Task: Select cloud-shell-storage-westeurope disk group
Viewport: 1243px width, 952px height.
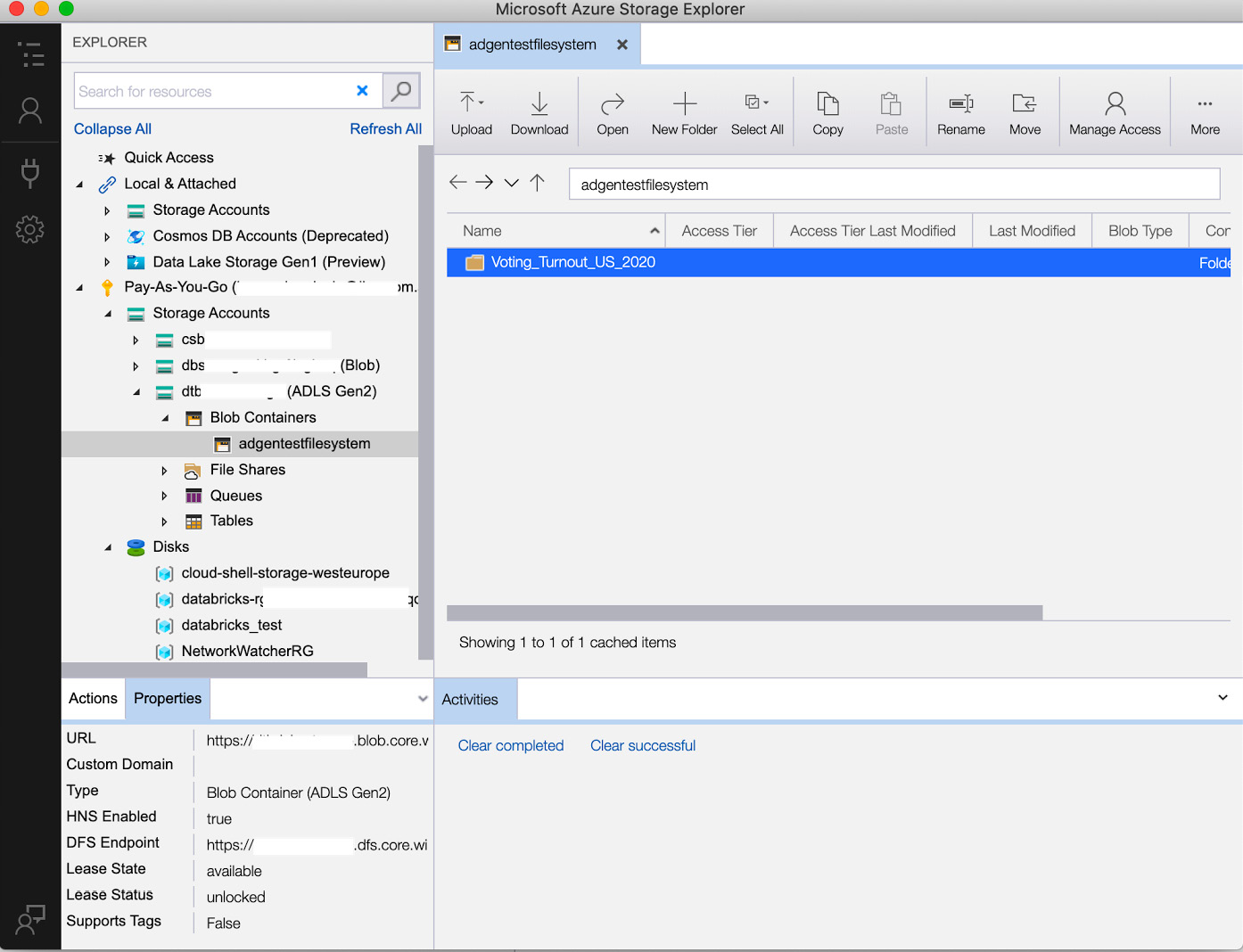Action: pos(285,573)
